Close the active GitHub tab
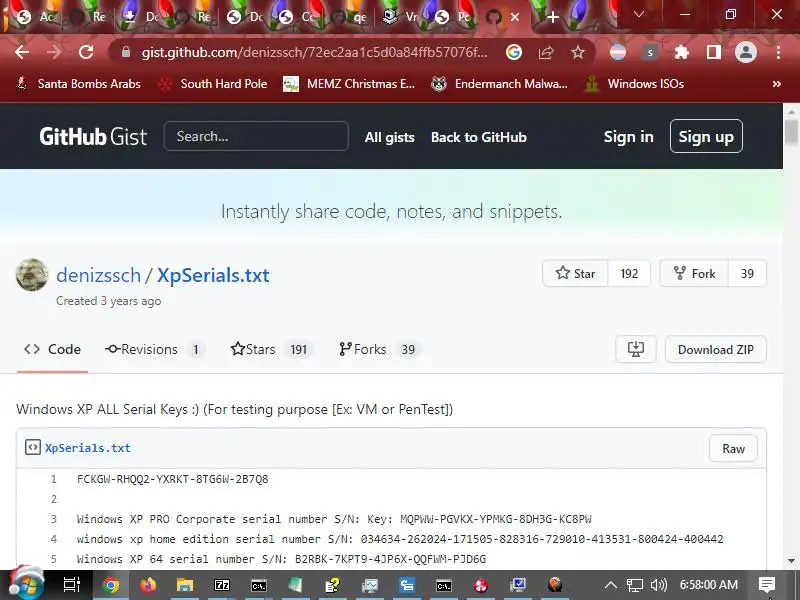Screen dimensions: 800x600 click(515, 17)
